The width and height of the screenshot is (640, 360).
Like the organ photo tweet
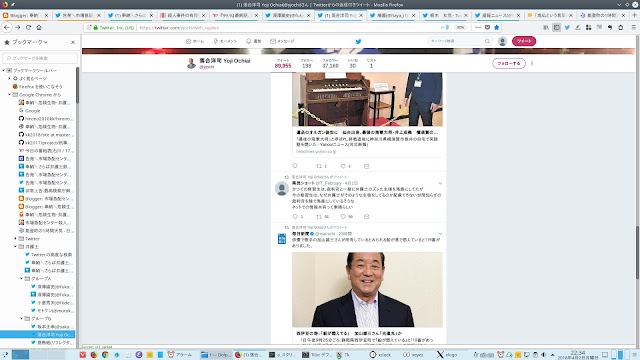[x=344, y=166]
